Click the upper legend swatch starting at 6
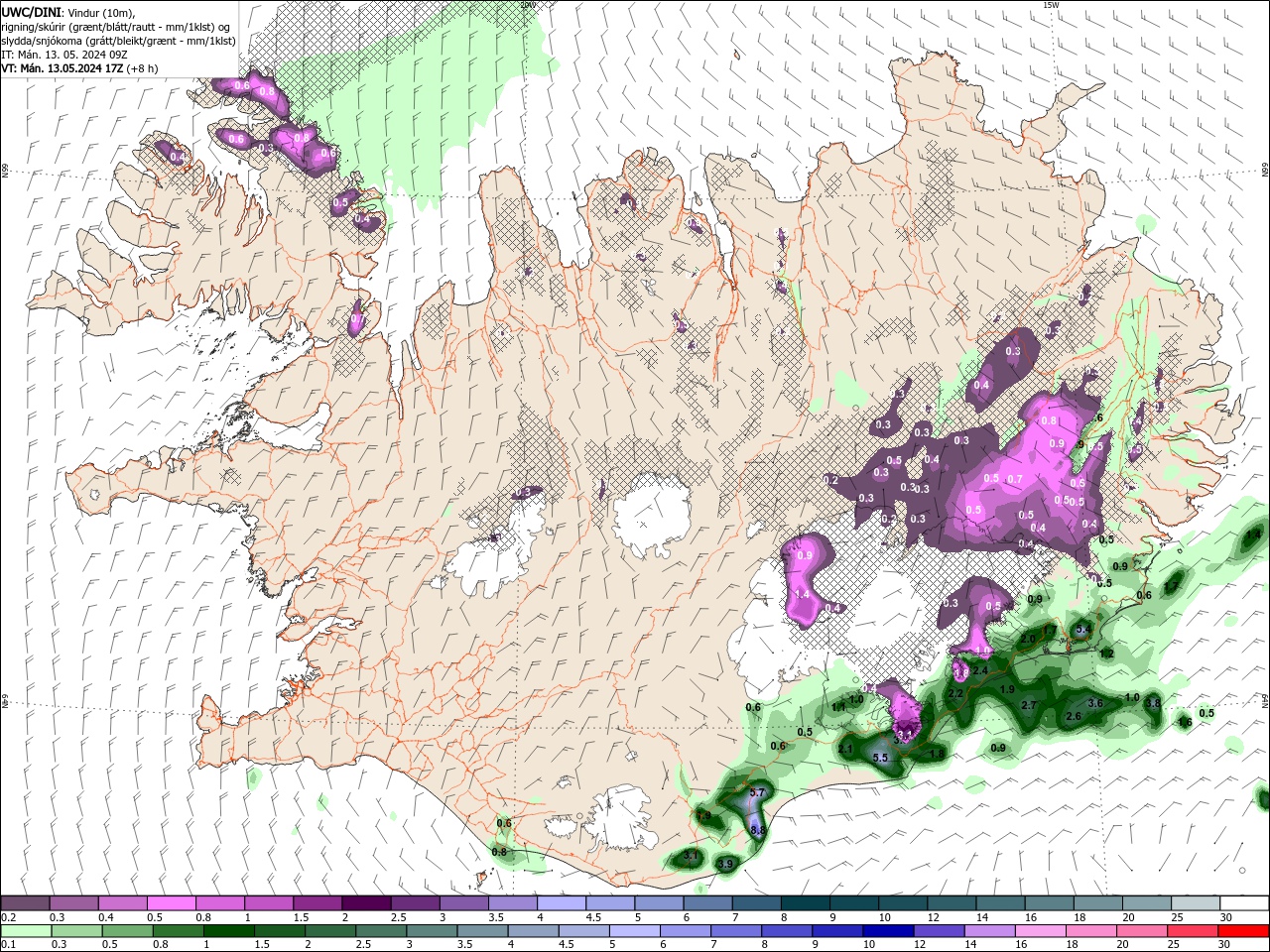1270x952 pixels. (706, 903)
